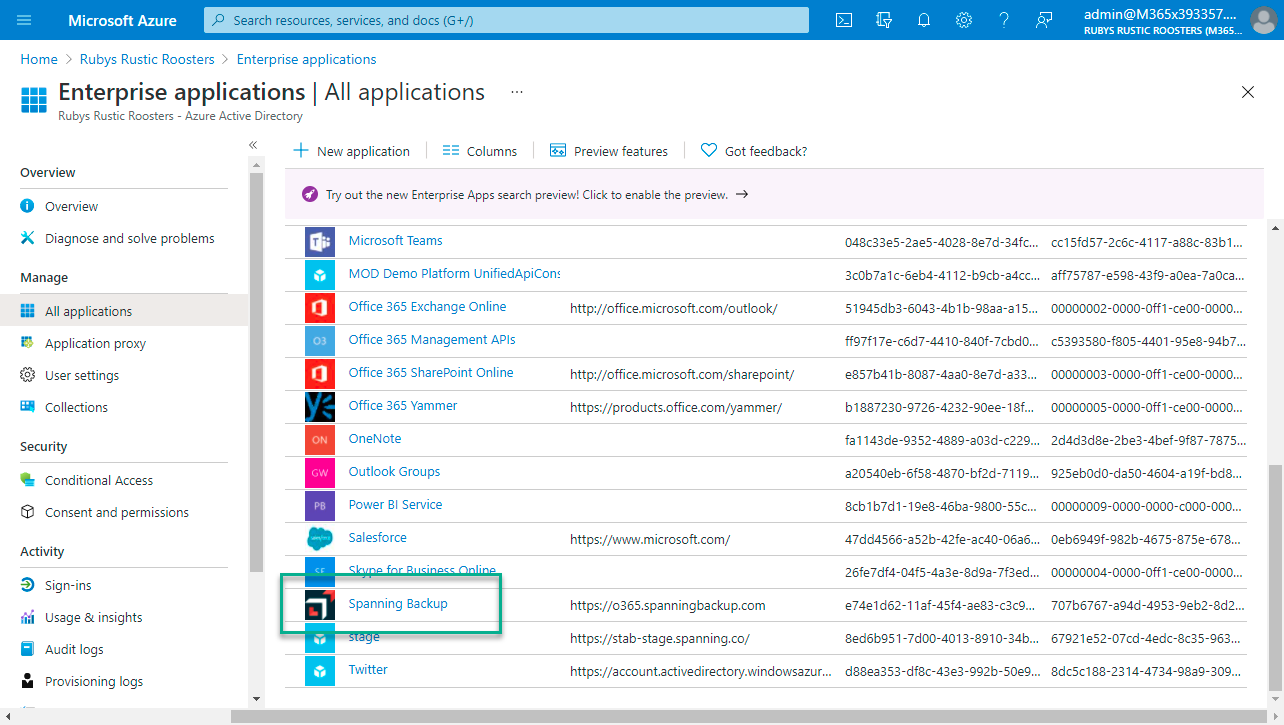Open the Office 365 SharePoint Online link
Viewport: 1284px width, 725px height.
tap(431, 372)
